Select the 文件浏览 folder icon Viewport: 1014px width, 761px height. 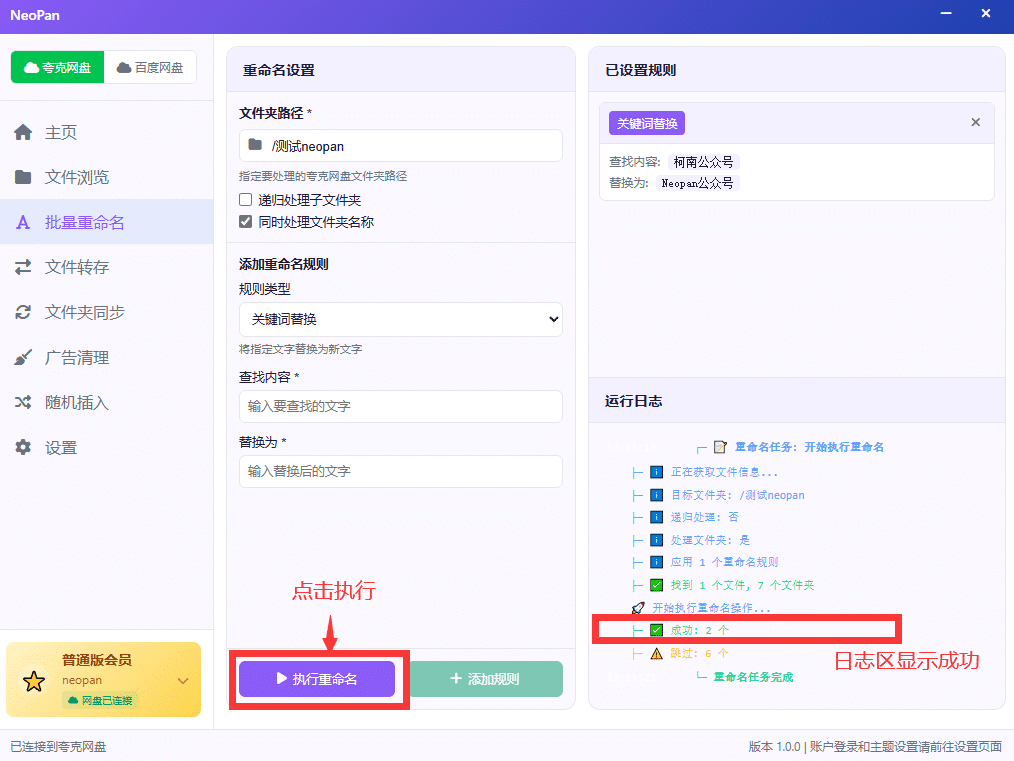click(x=23, y=177)
